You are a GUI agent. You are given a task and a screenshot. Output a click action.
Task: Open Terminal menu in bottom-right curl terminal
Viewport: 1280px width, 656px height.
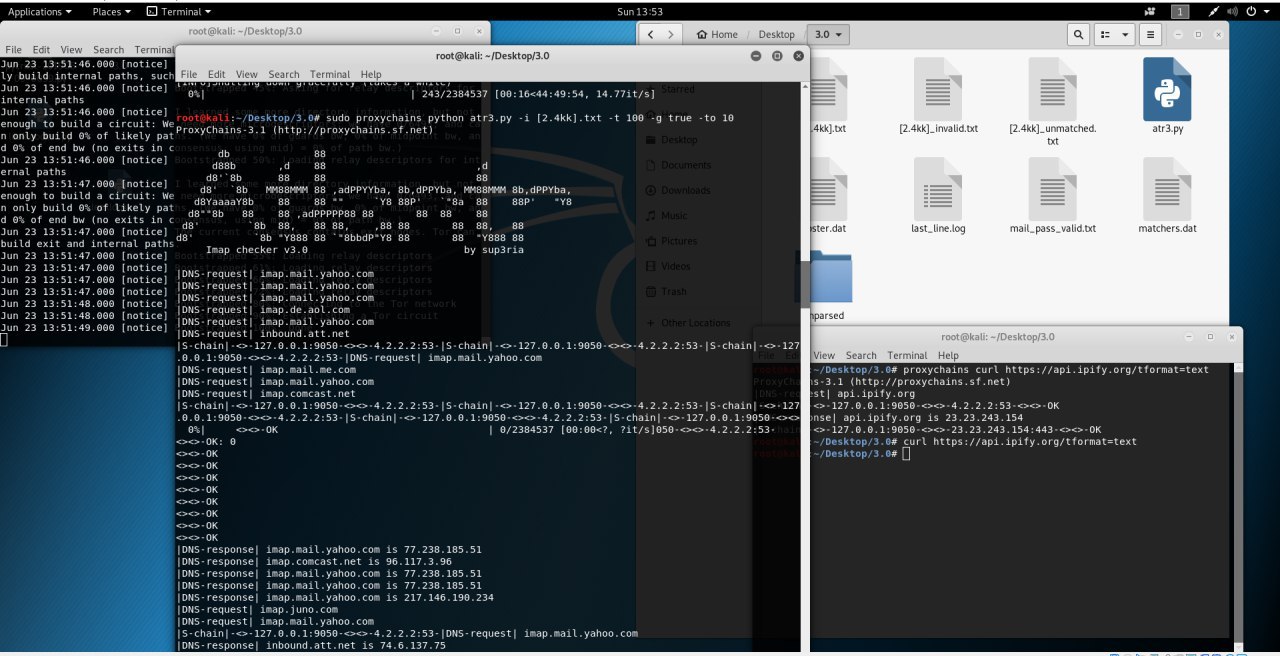[x=907, y=355]
